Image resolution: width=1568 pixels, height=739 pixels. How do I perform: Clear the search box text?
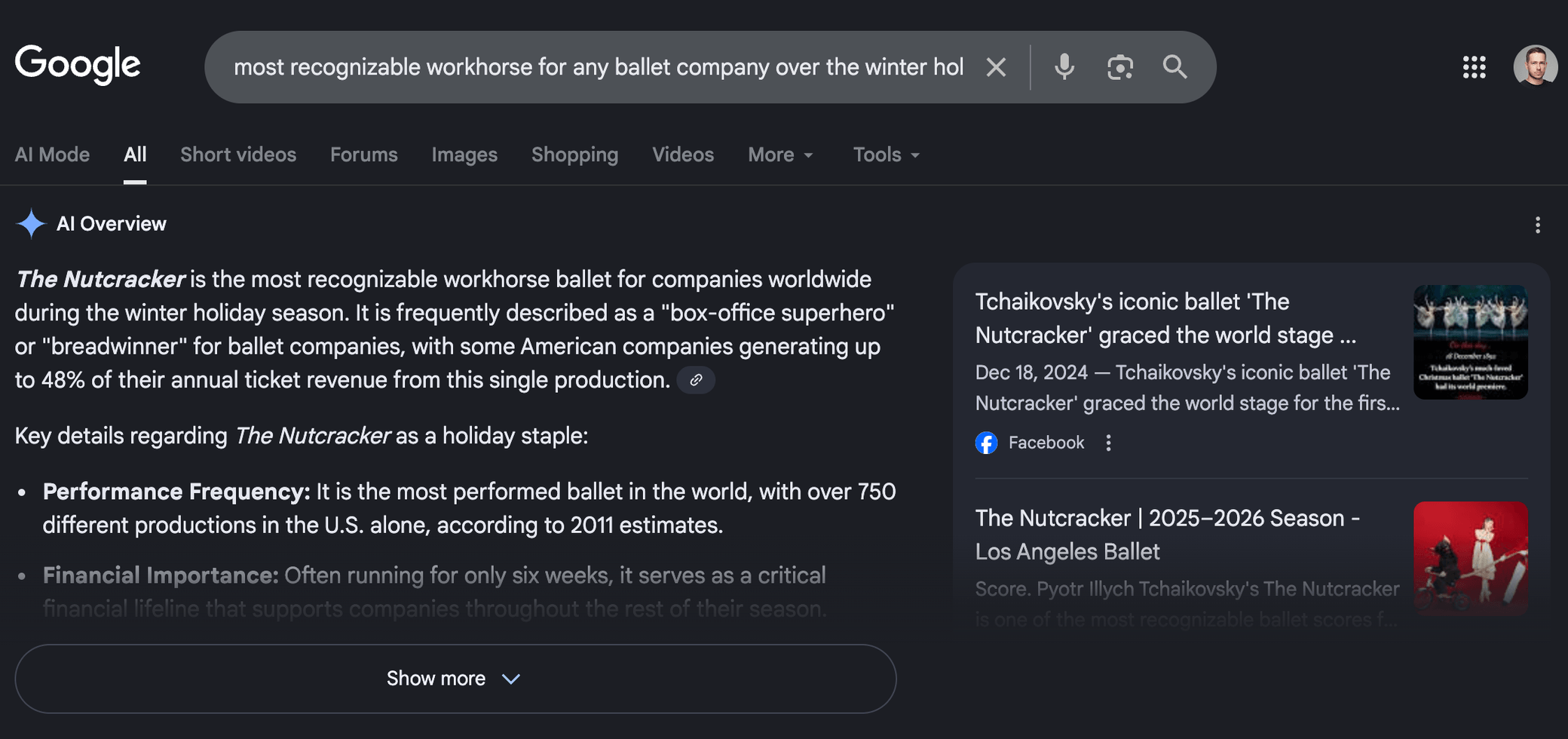point(996,67)
